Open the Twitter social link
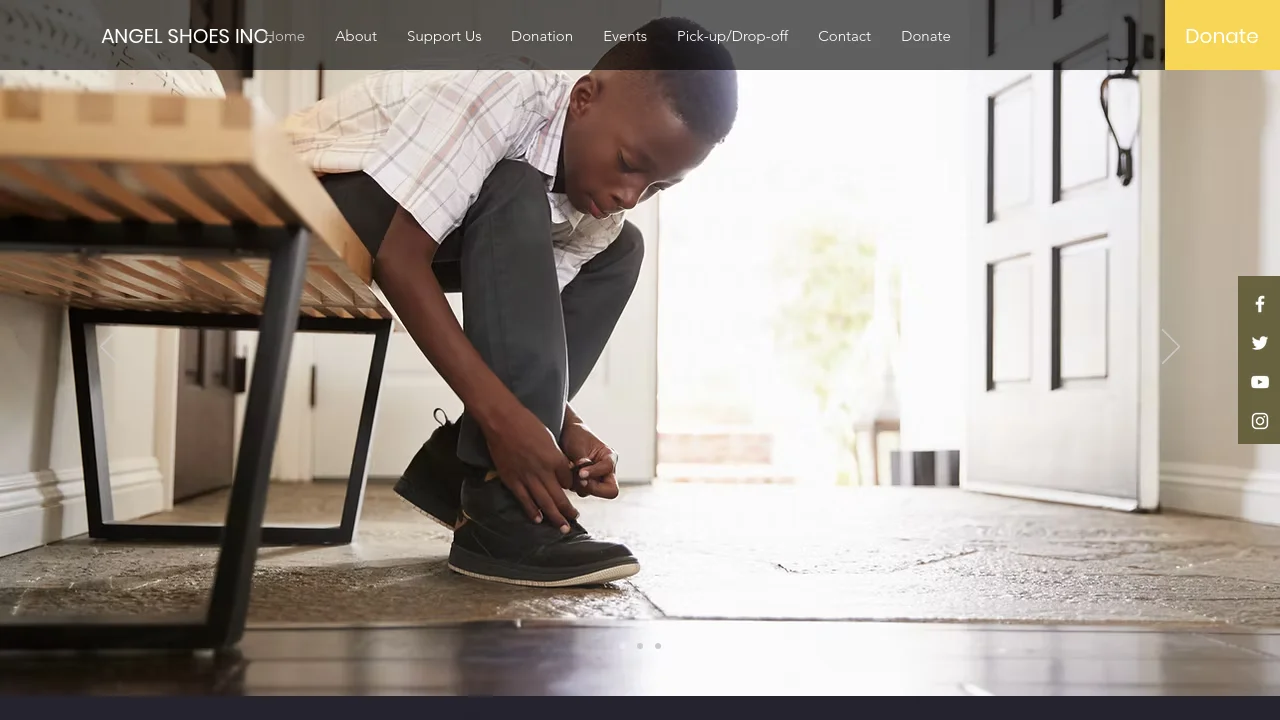The height and width of the screenshot is (720, 1280). (1260, 343)
